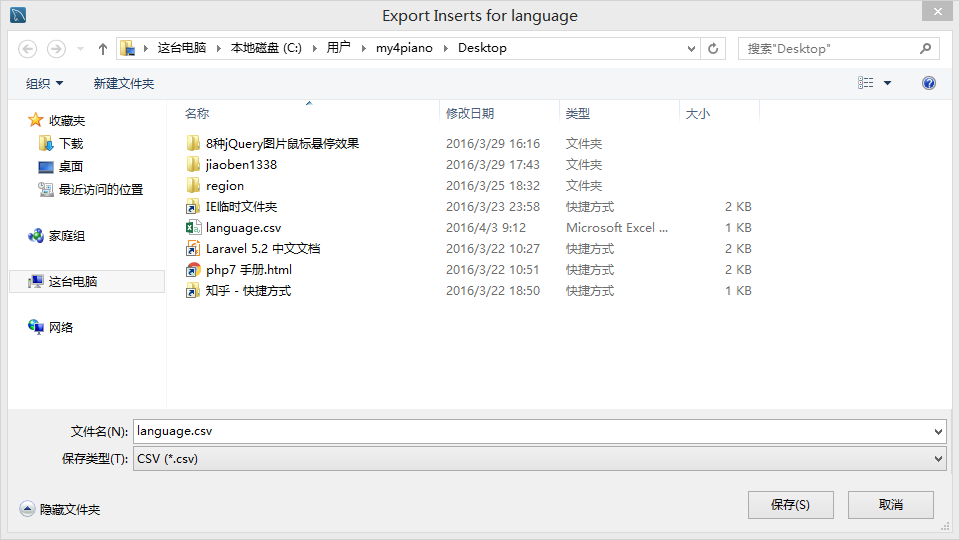Select the 知乎 - 快捷方式 shortcut
Image resolution: width=960 pixels, height=540 pixels.
coord(249,291)
